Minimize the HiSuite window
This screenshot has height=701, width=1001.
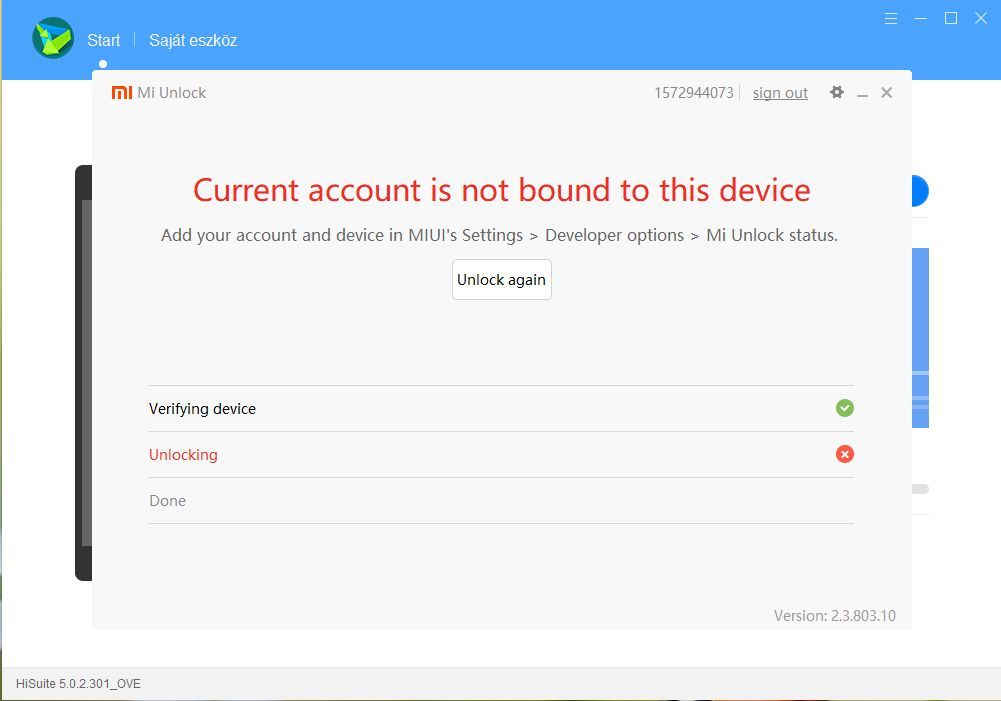click(921, 19)
